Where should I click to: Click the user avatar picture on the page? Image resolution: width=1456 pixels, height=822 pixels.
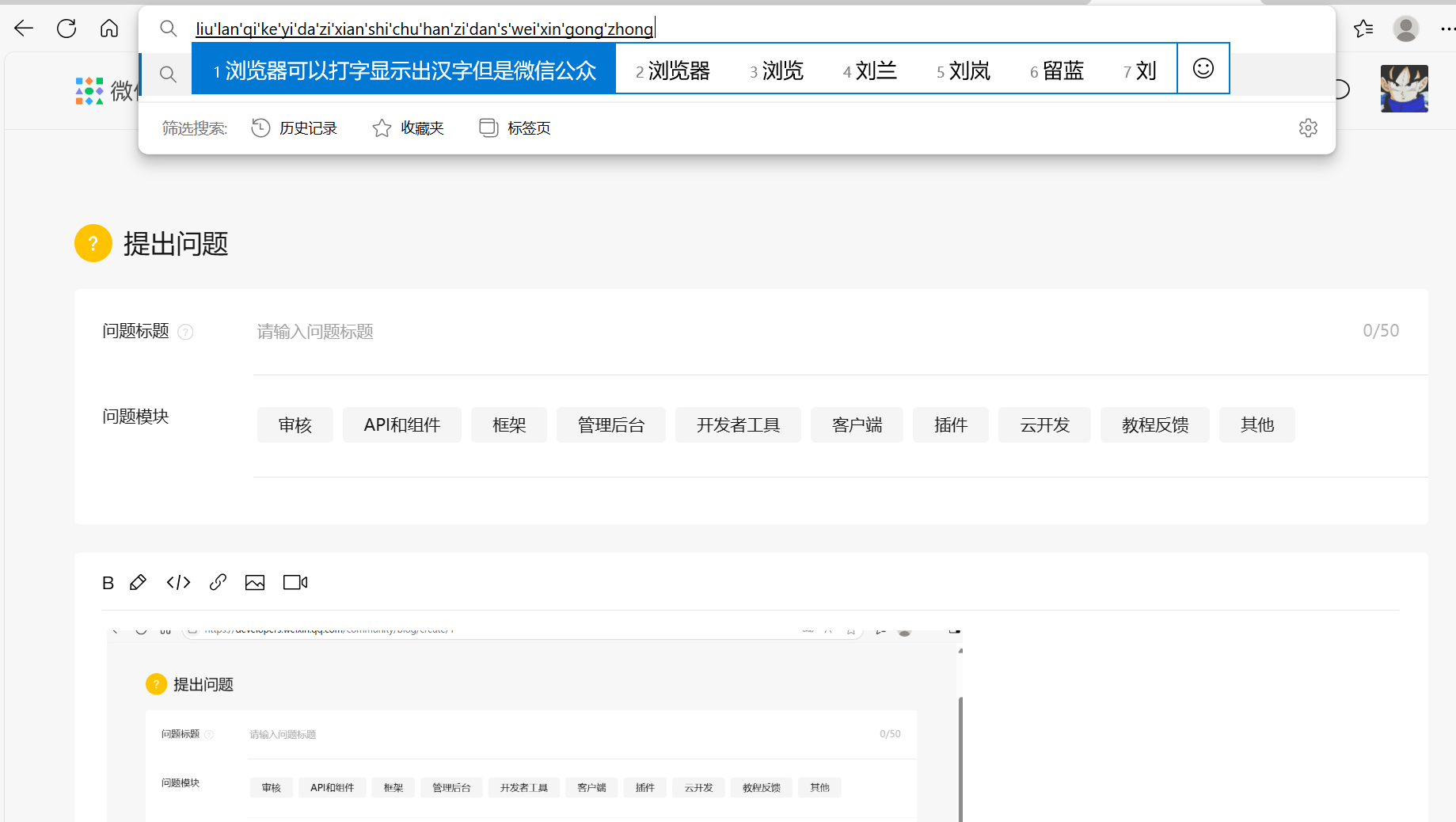click(1405, 89)
